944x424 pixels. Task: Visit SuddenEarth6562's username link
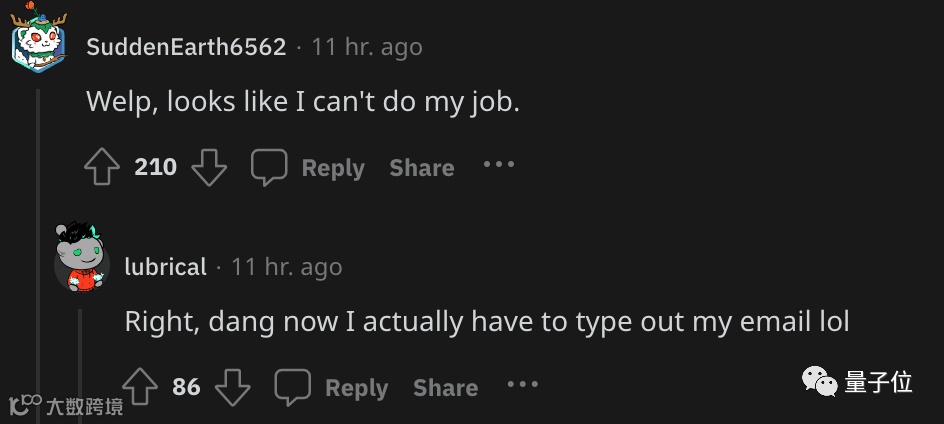[186, 47]
